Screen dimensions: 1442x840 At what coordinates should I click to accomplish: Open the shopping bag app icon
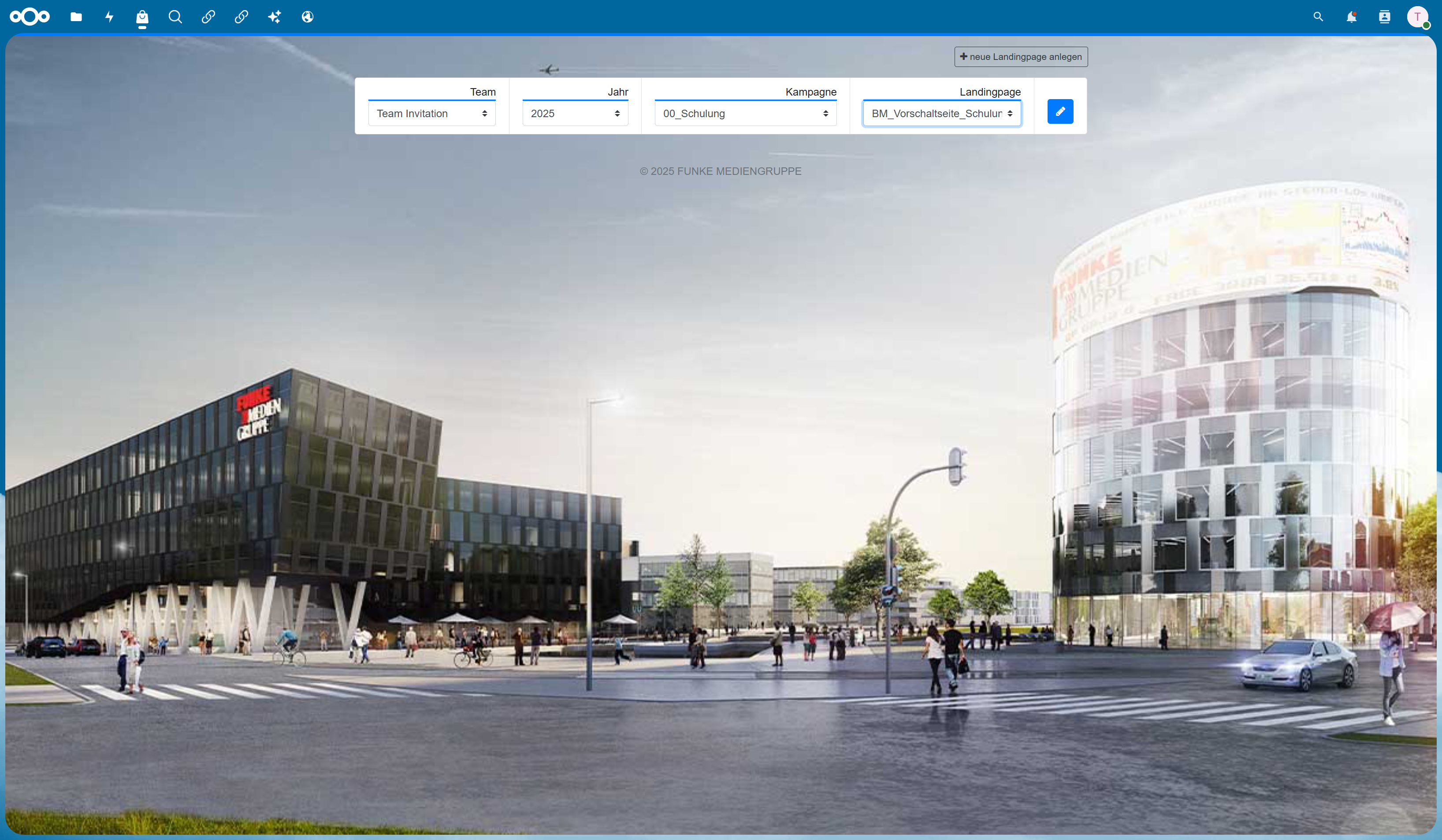click(142, 17)
